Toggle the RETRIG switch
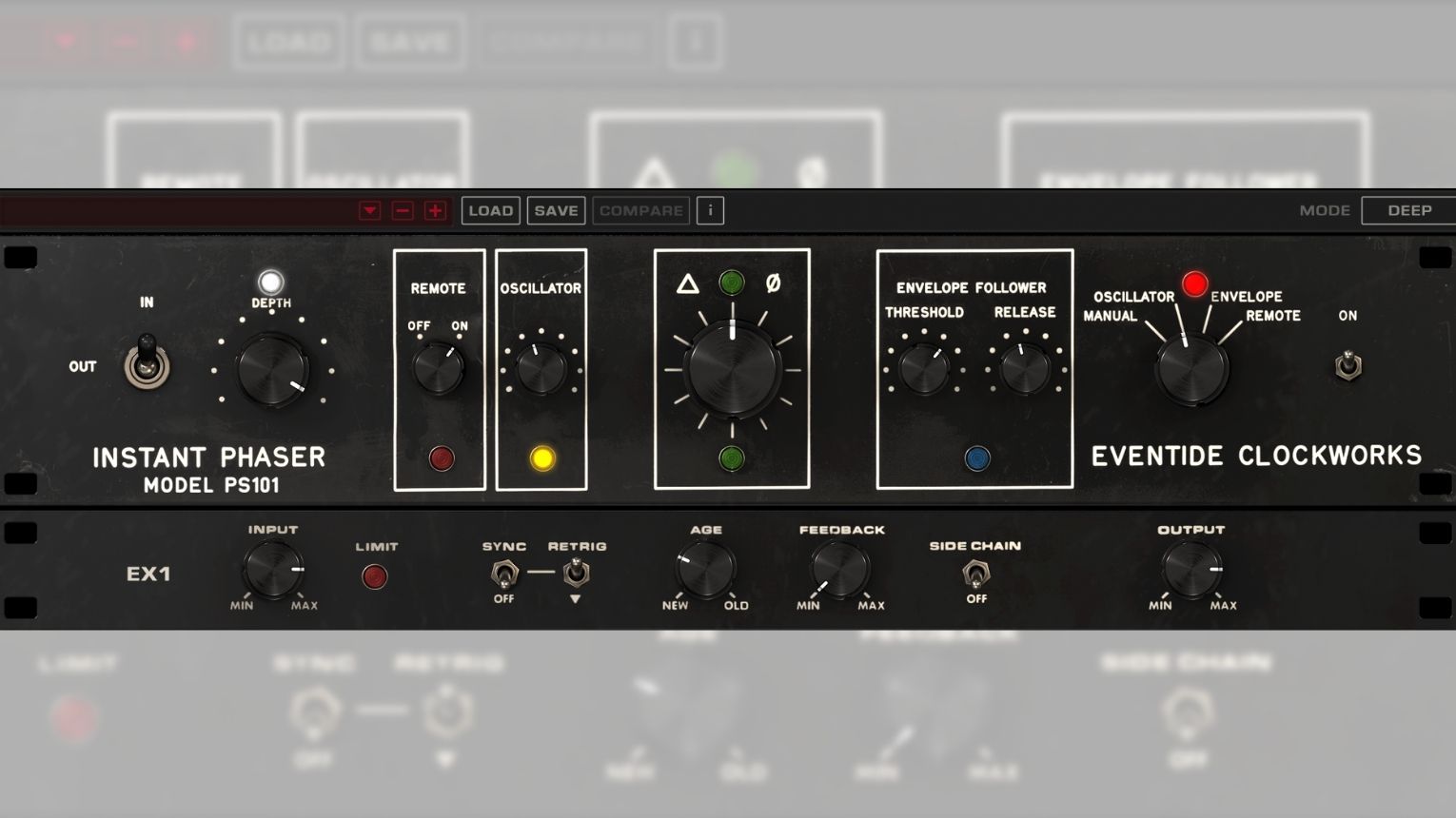This screenshot has width=1456, height=818. pos(576,573)
